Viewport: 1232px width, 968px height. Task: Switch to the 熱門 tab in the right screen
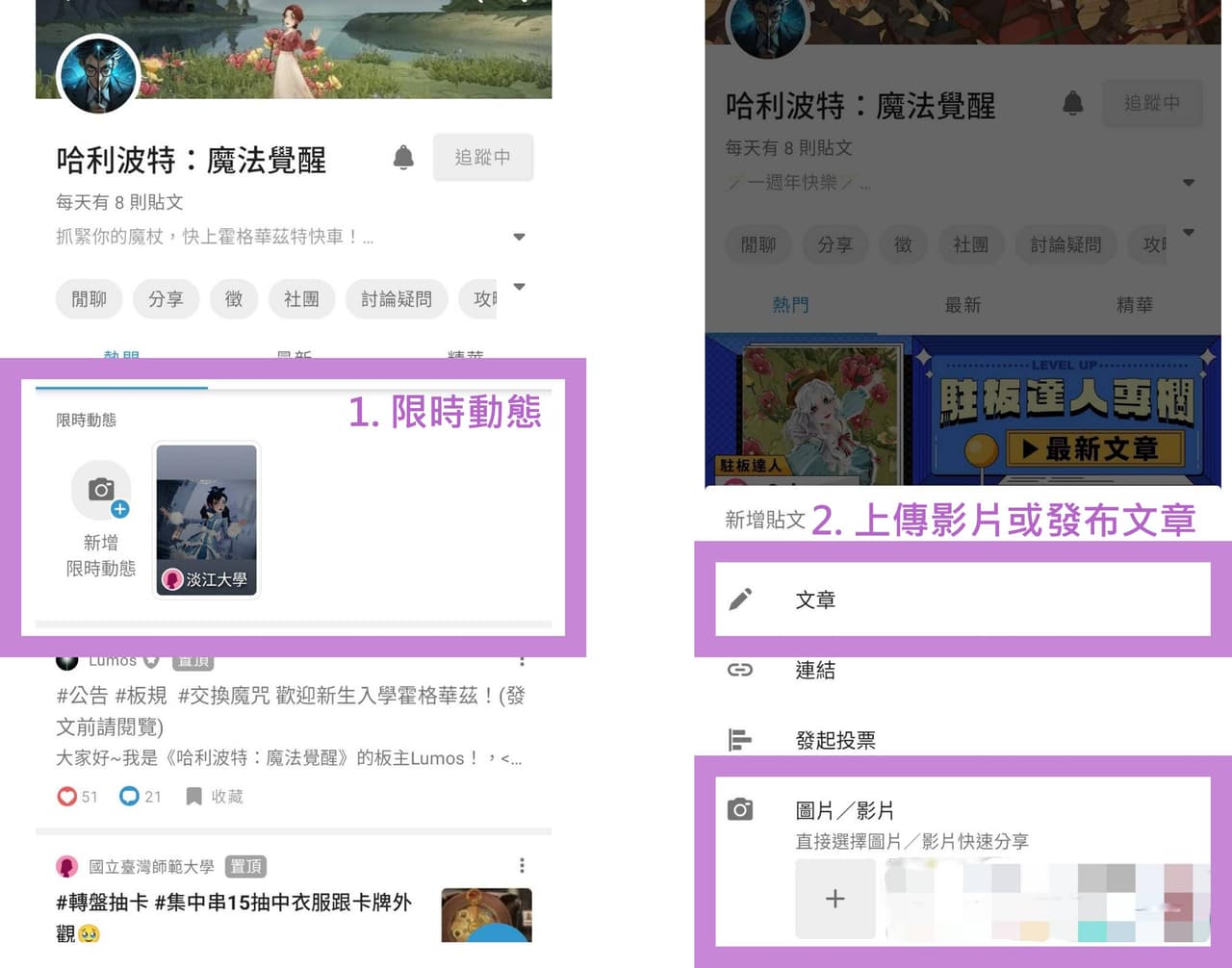(790, 305)
